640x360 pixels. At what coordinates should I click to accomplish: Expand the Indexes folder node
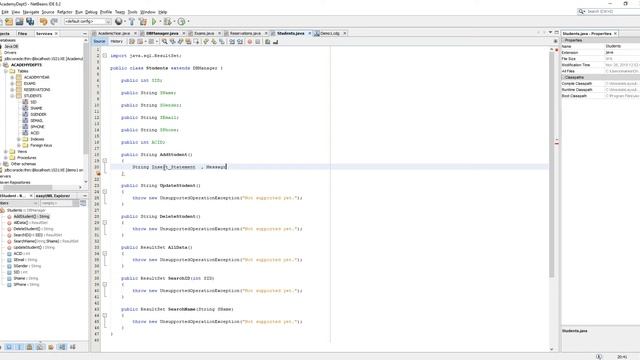click(x=18, y=139)
